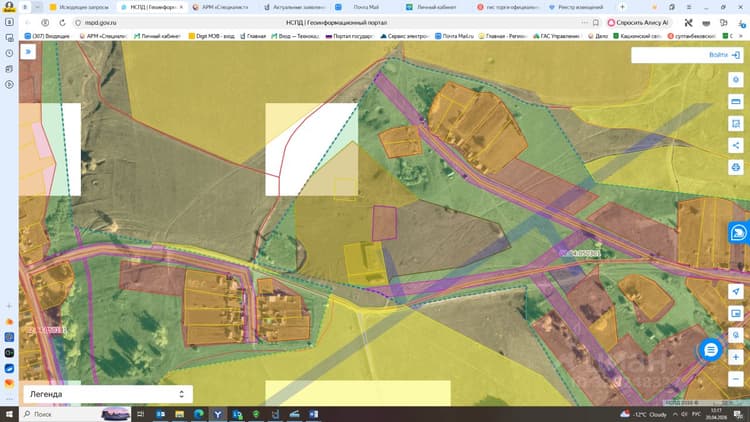The height and width of the screenshot is (422, 750).
Task: Zoom out with the minus button
Action: click(x=736, y=379)
